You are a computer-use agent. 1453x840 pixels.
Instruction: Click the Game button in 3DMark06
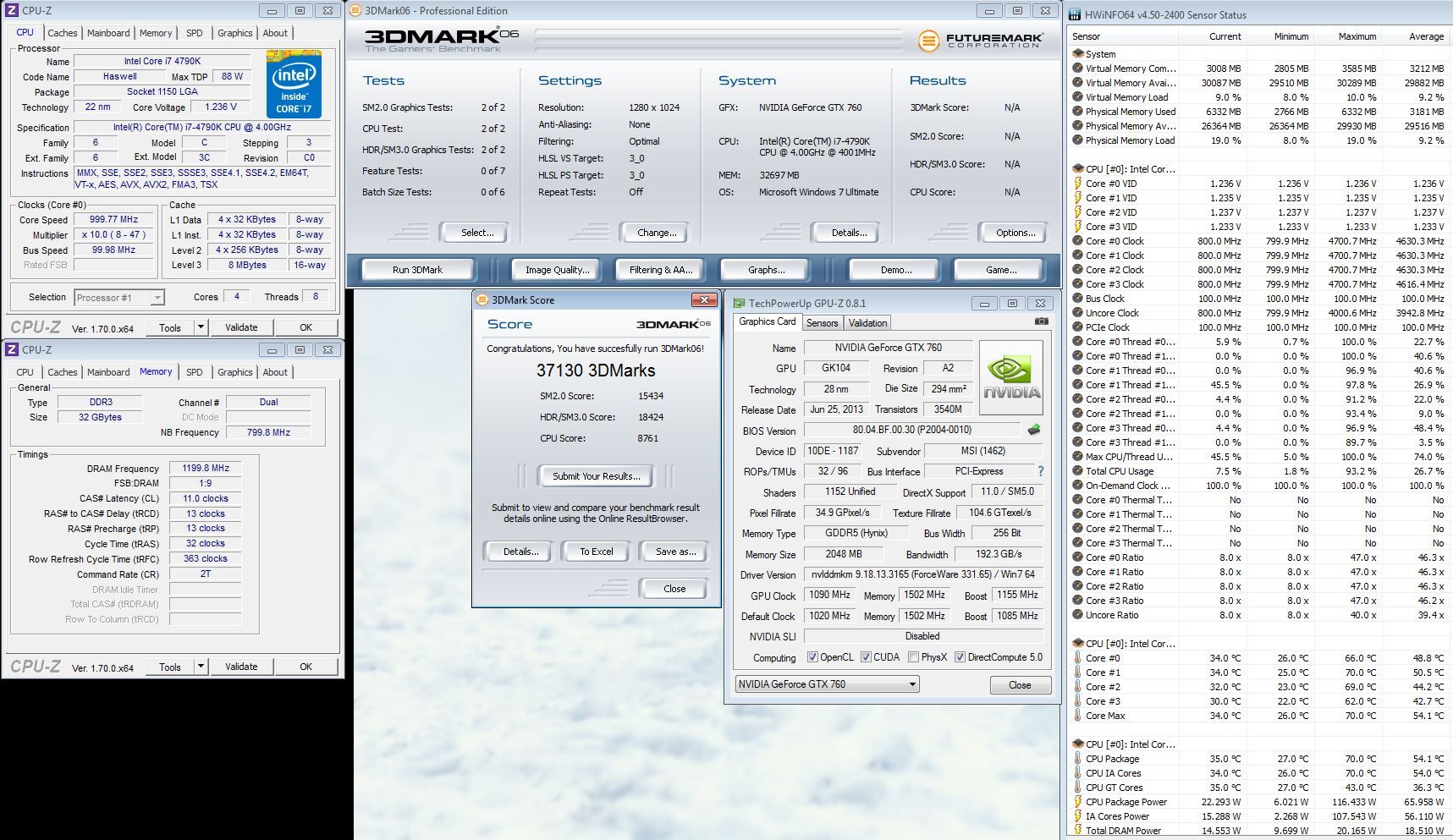[x=1000, y=270]
